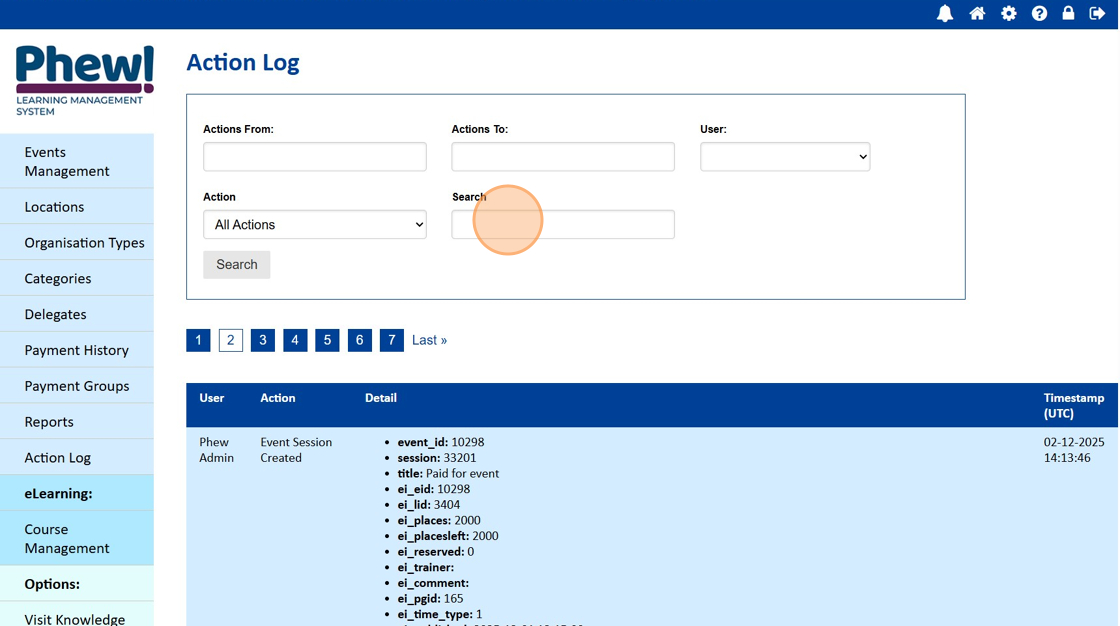Open the settings gear icon

coord(1009,14)
